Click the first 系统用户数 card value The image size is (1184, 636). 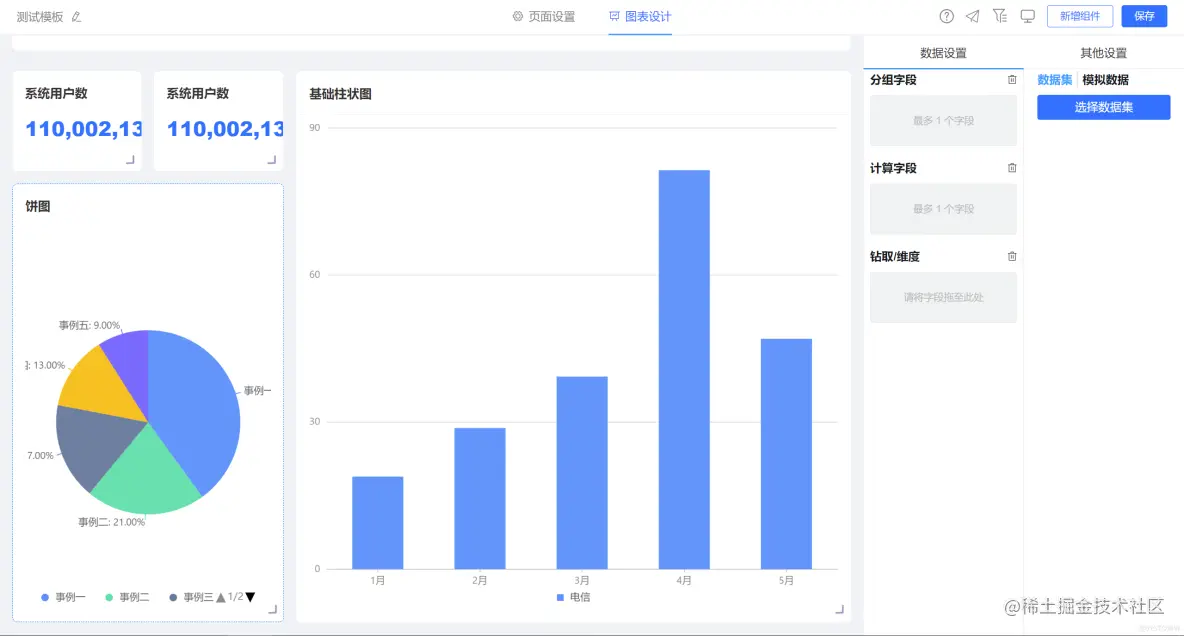83,128
